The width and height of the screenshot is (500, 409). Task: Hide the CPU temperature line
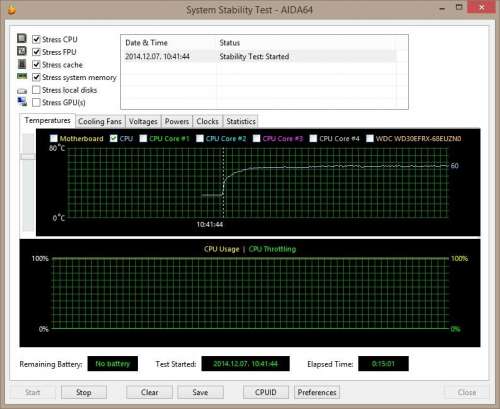pyautogui.click(x=114, y=138)
